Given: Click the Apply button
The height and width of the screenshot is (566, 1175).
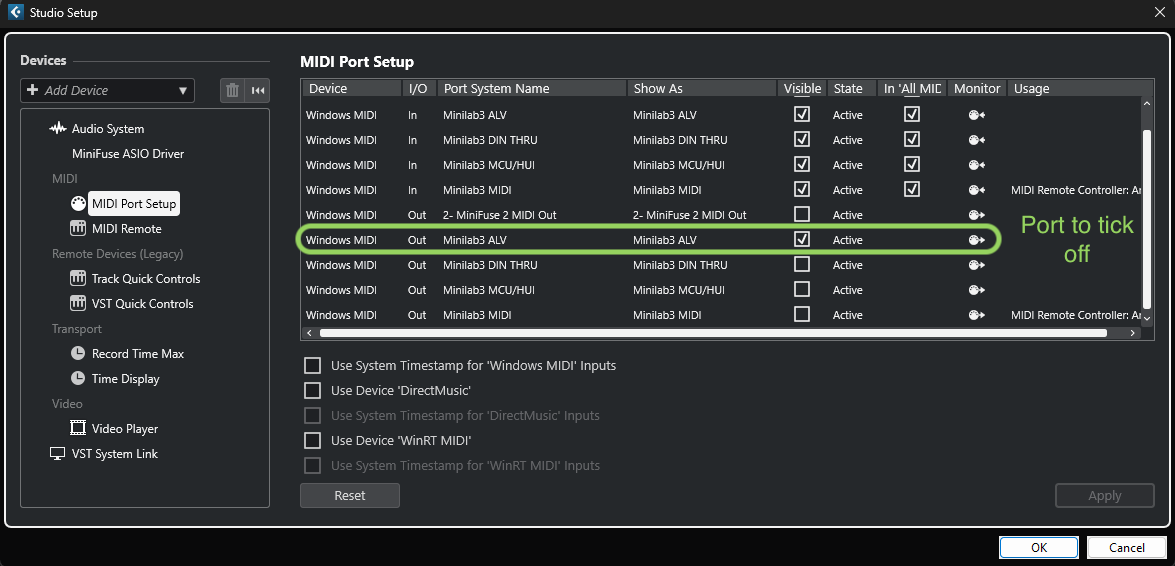Looking at the screenshot, I should pyautogui.click(x=1105, y=496).
